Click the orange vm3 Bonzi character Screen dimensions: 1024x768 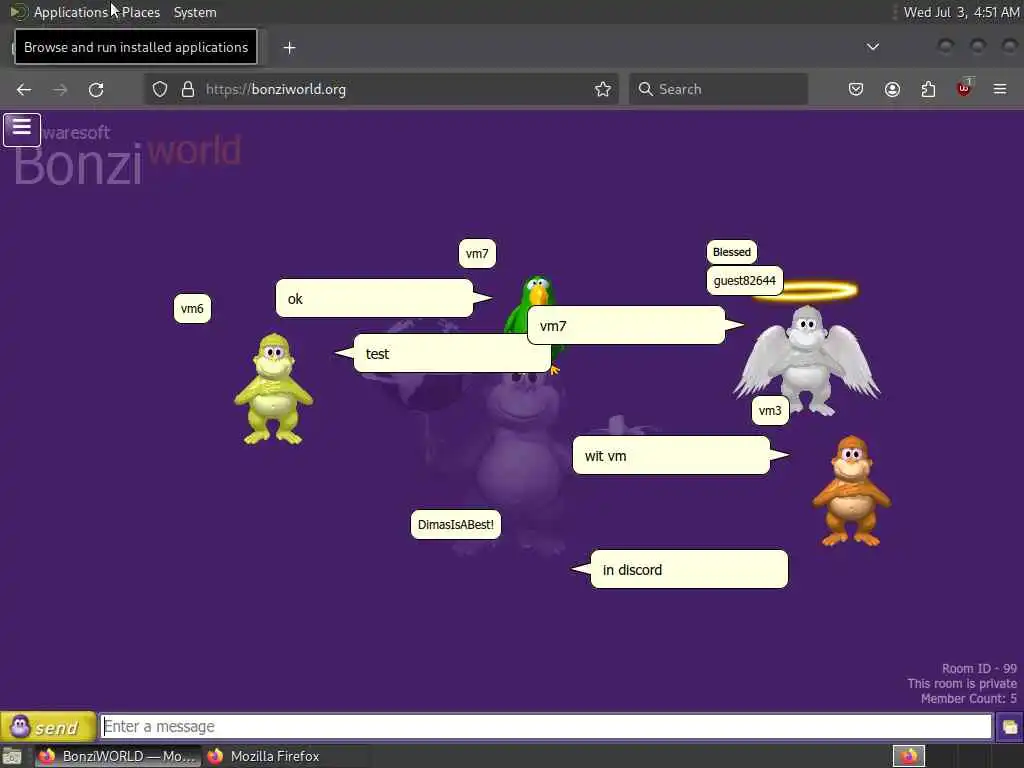852,491
